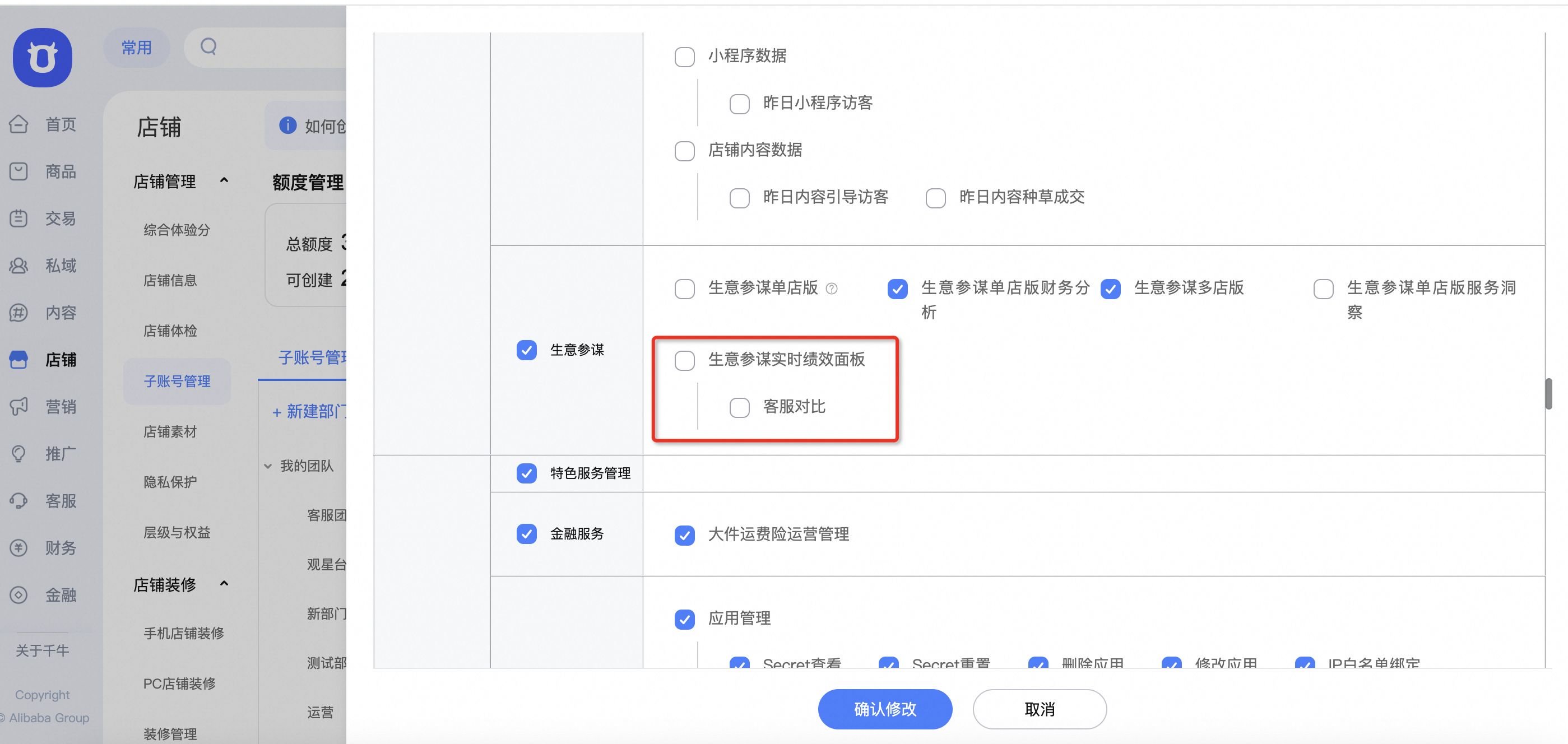Check 昨日内容种草成交 checkbox

coord(935,198)
